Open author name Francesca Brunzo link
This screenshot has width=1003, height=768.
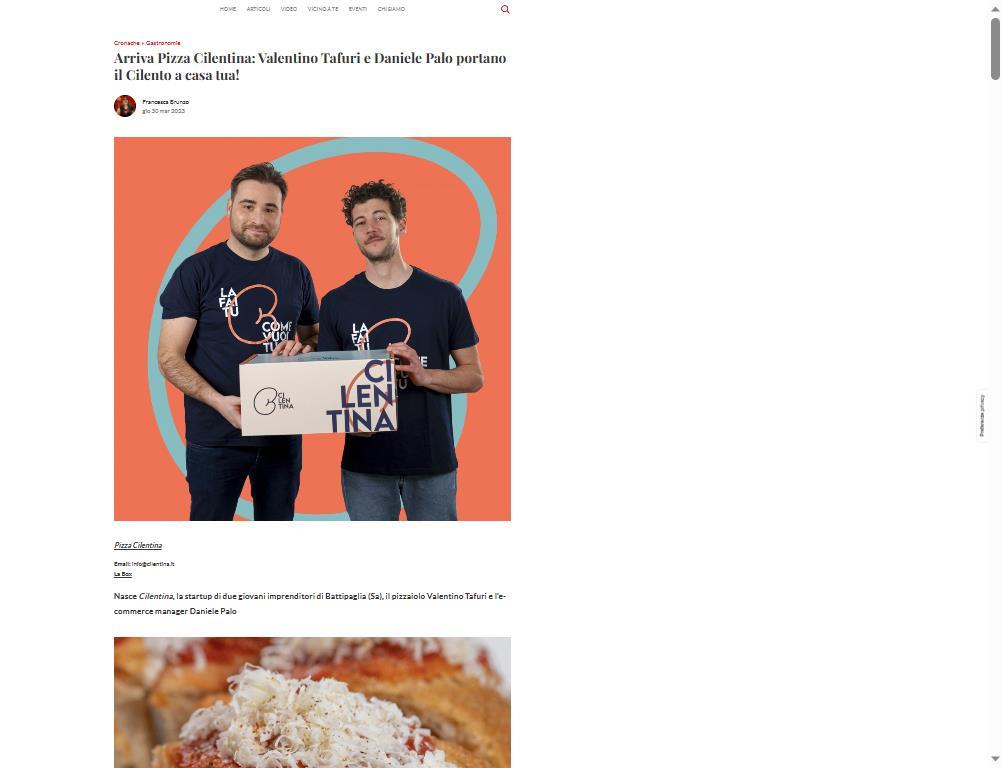[166, 102]
